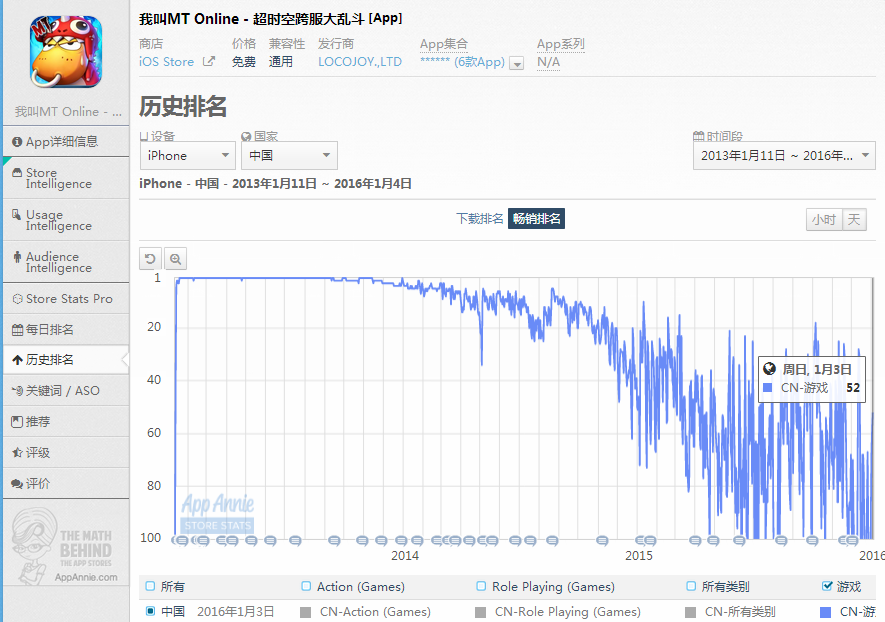Open the iOS Store link

coord(167,62)
